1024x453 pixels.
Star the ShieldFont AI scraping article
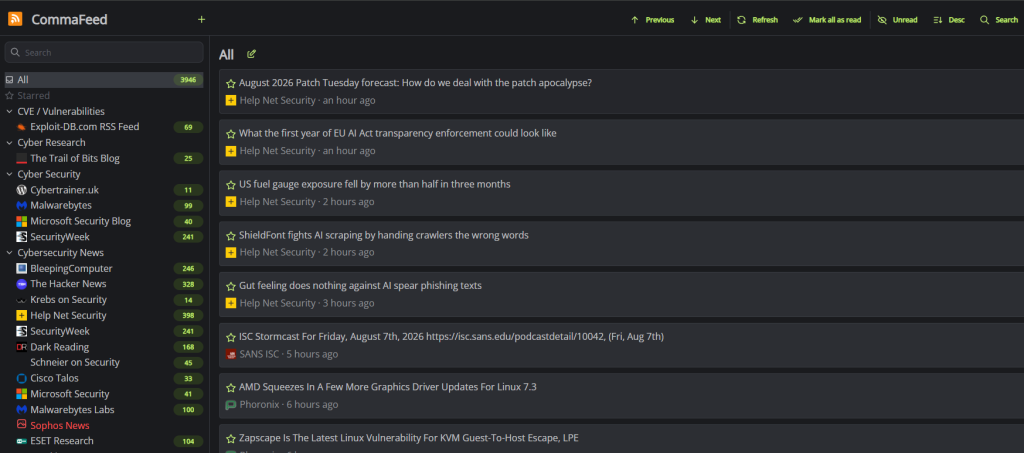tap(231, 236)
